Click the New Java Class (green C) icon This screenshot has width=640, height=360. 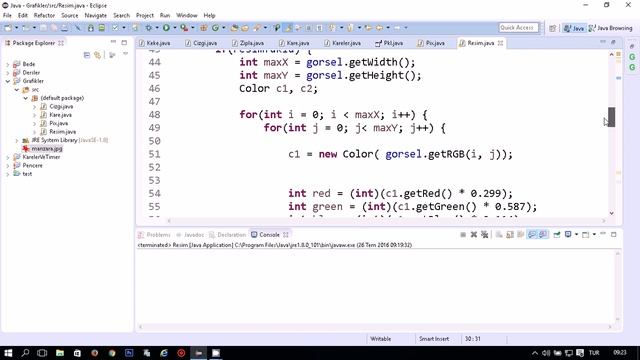tap(215, 28)
